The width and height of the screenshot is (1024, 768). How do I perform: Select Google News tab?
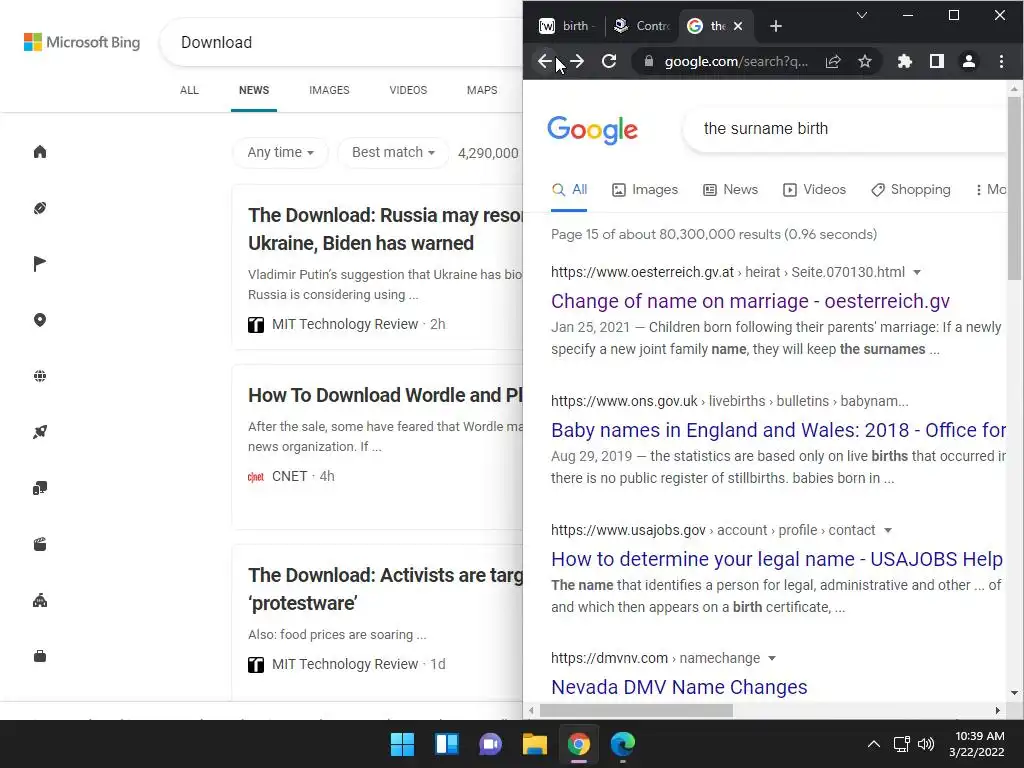(x=730, y=189)
